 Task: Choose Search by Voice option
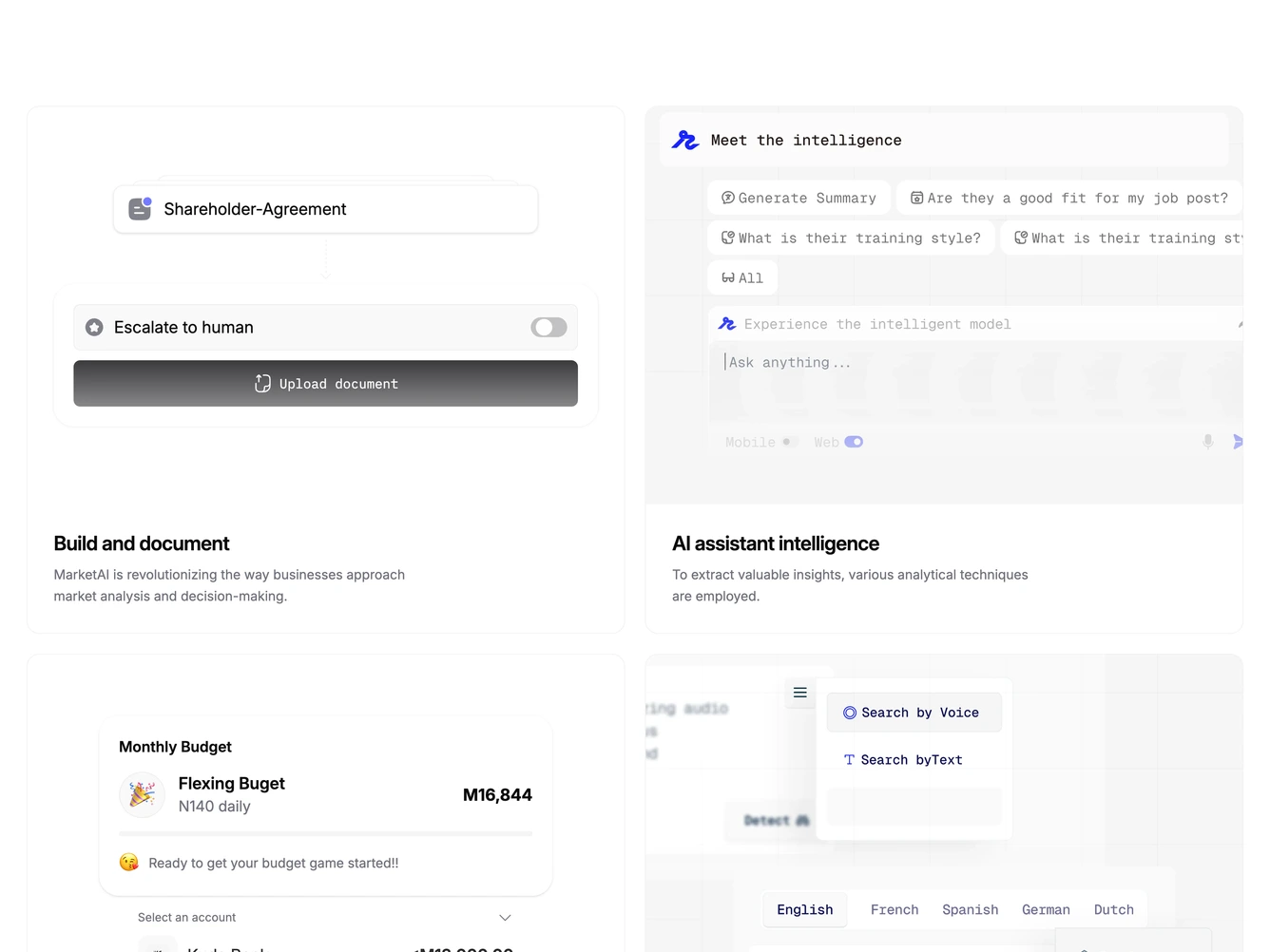click(914, 713)
